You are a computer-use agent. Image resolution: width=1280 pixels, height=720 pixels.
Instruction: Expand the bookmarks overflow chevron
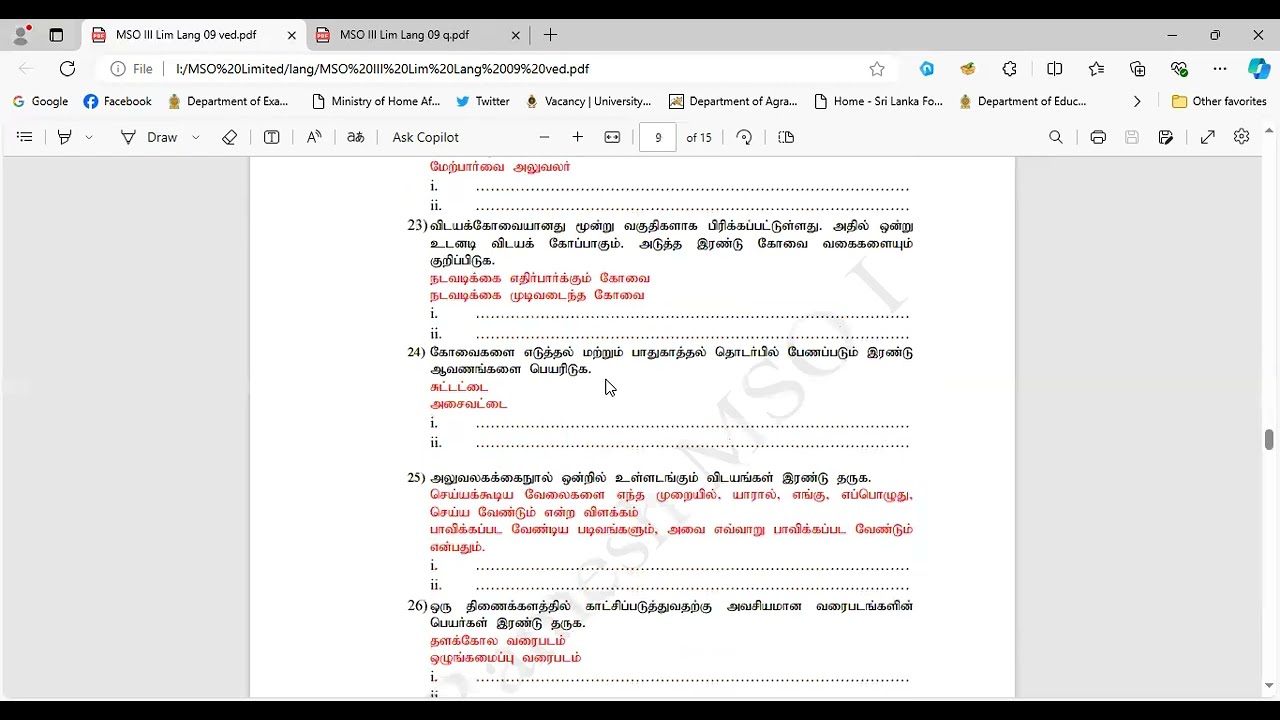pos(1136,101)
